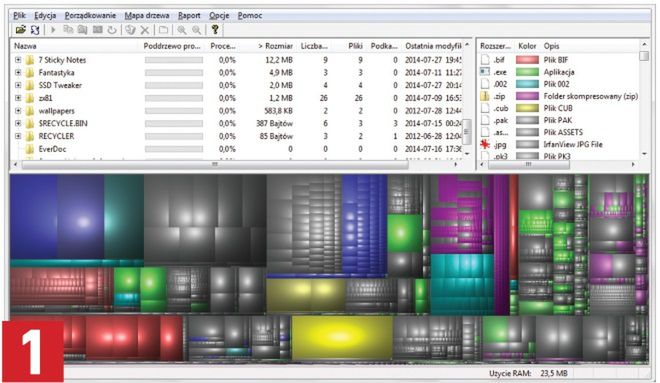Click the Kolor column header

527,46
